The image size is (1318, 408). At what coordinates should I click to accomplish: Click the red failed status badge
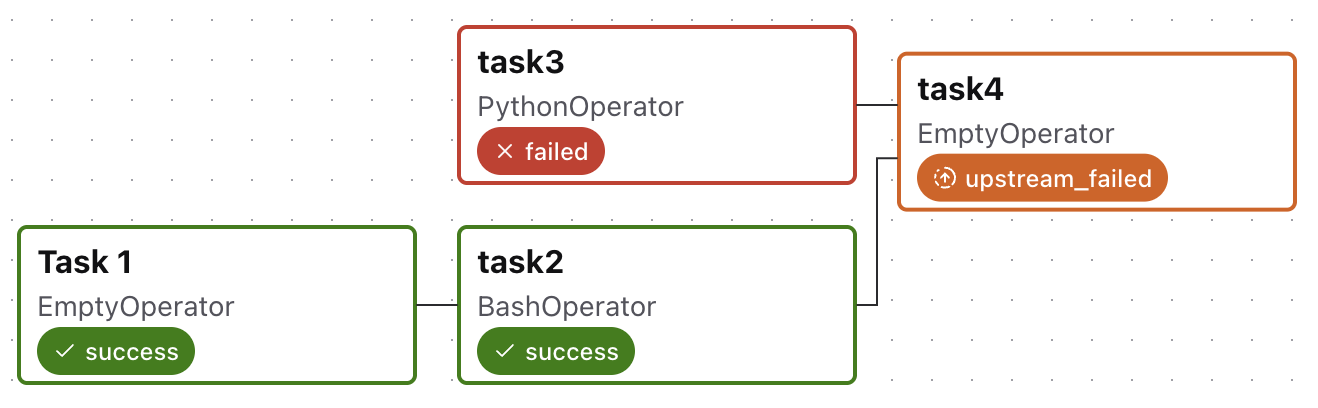tap(541, 152)
